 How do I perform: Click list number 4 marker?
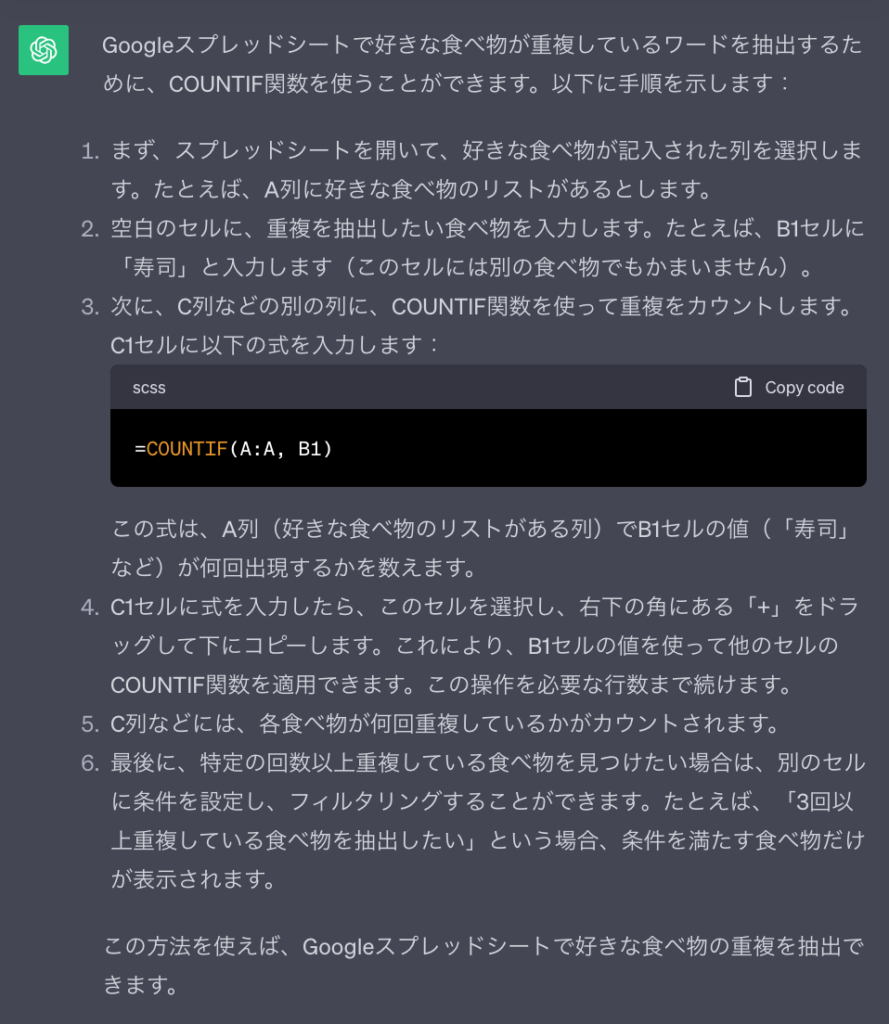tap(89, 608)
